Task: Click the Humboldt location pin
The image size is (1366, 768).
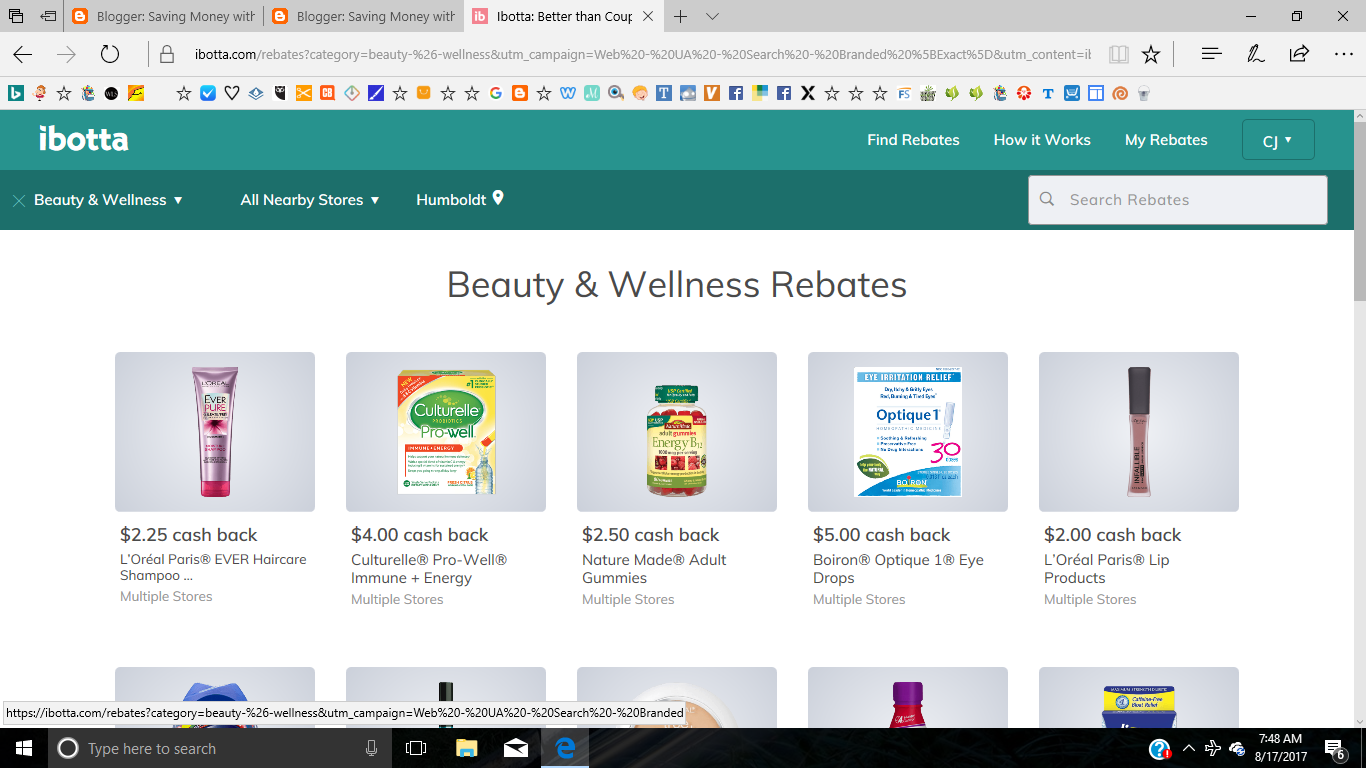Action: pos(498,198)
